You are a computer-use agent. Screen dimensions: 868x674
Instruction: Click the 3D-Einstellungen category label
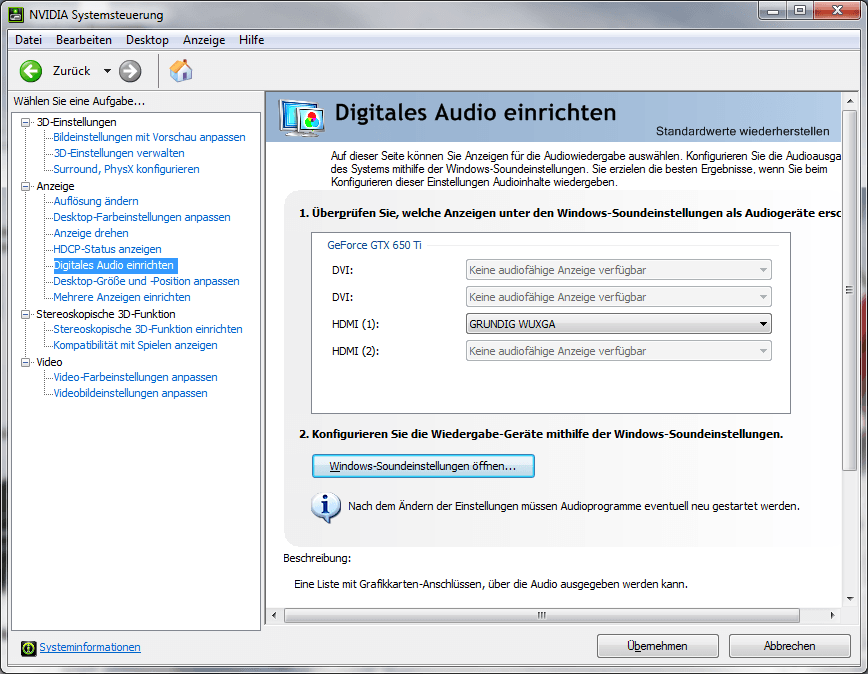76,122
